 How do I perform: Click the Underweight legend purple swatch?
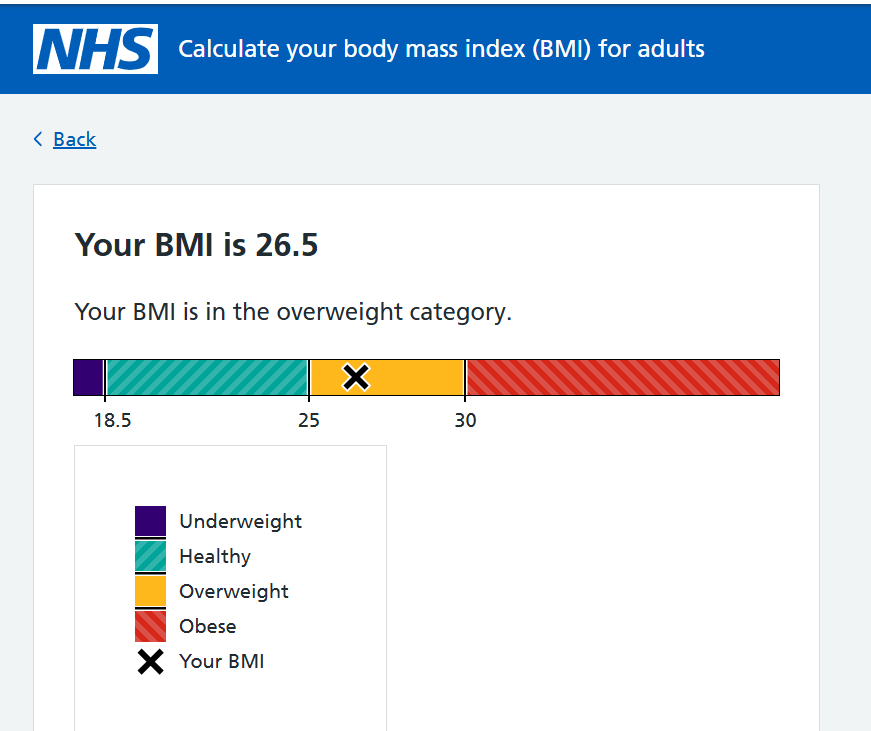(x=151, y=521)
